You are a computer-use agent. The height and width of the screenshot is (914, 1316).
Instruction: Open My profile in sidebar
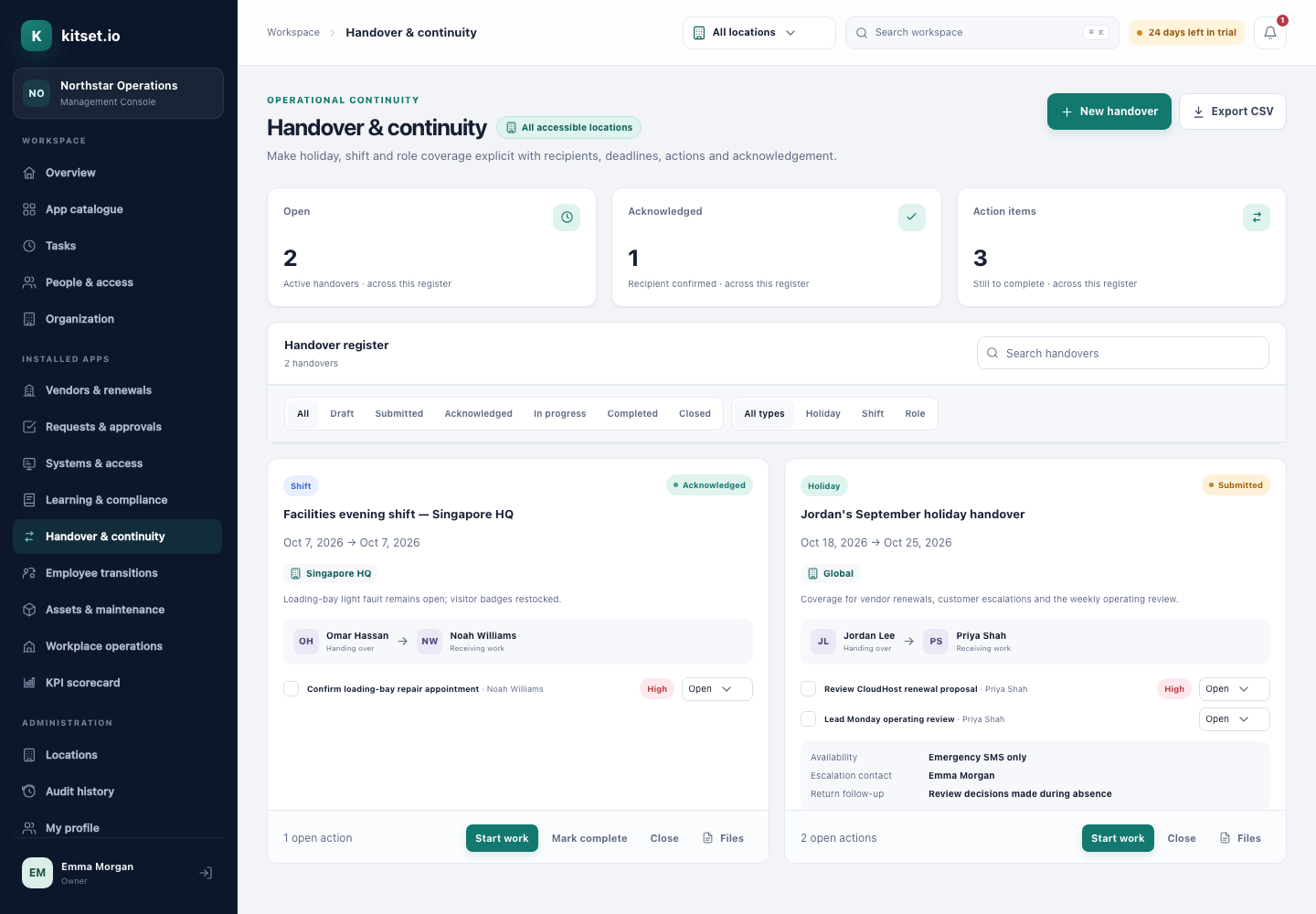pos(117,828)
